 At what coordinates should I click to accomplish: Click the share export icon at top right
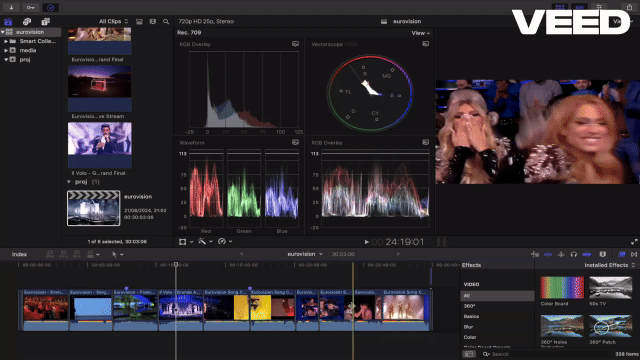pos(629,7)
